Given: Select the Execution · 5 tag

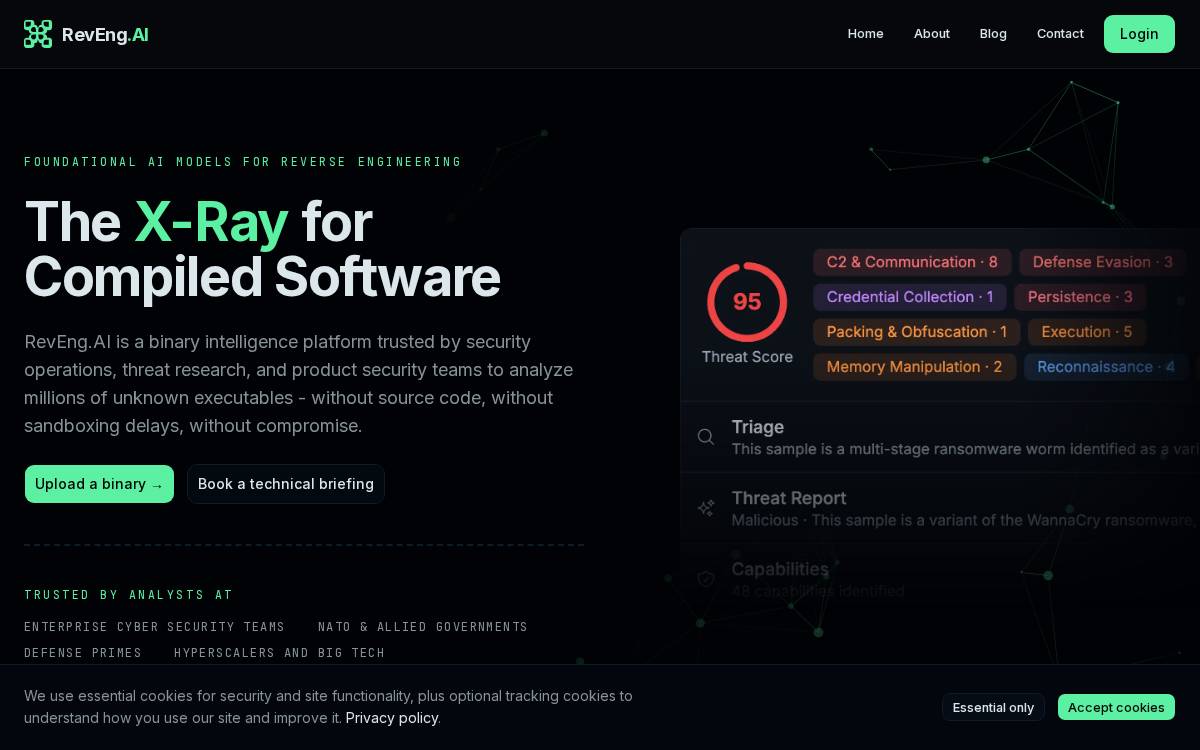Looking at the screenshot, I should click(x=1087, y=332).
